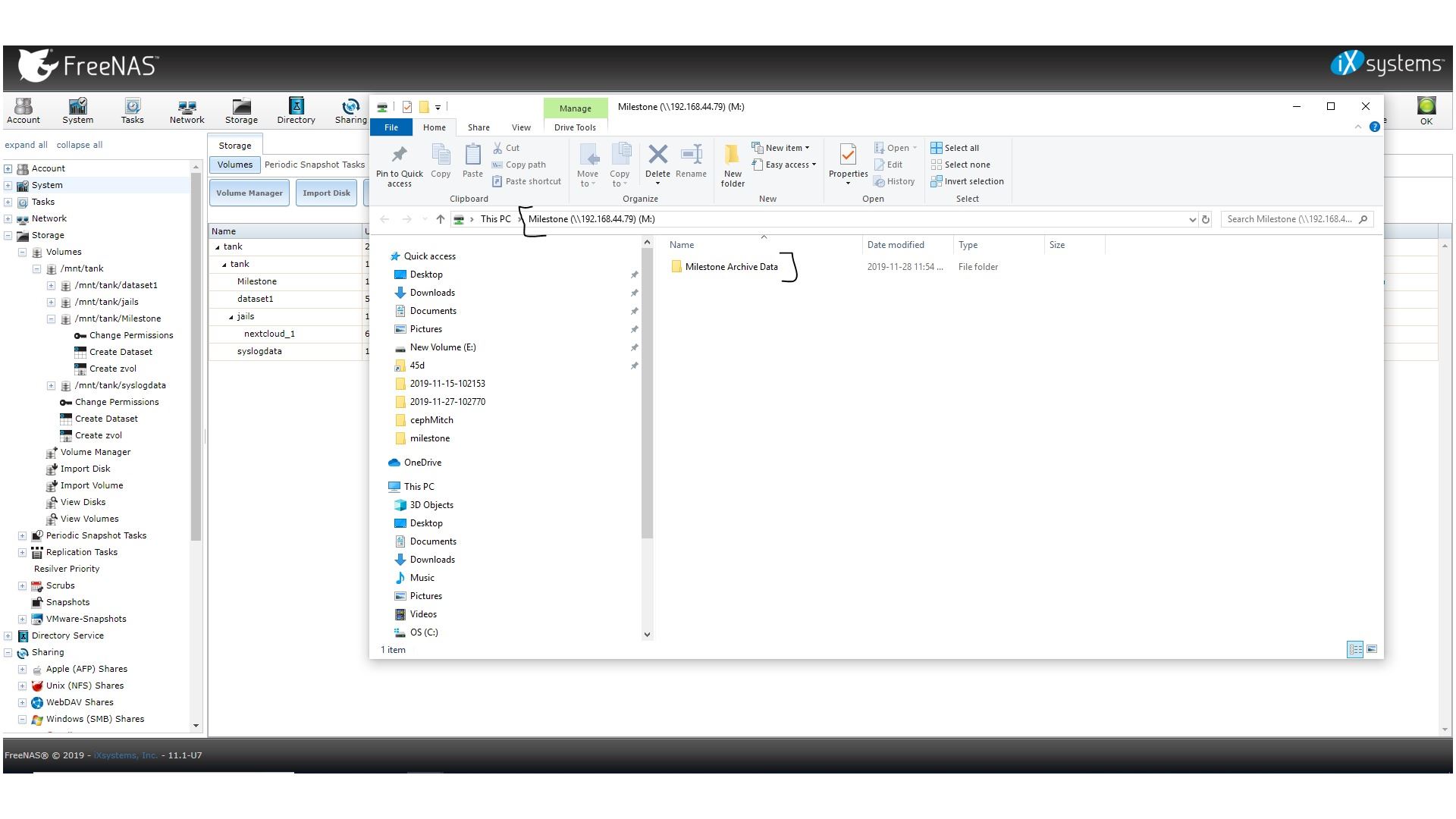Sort by the Date modified column header

click(x=896, y=245)
